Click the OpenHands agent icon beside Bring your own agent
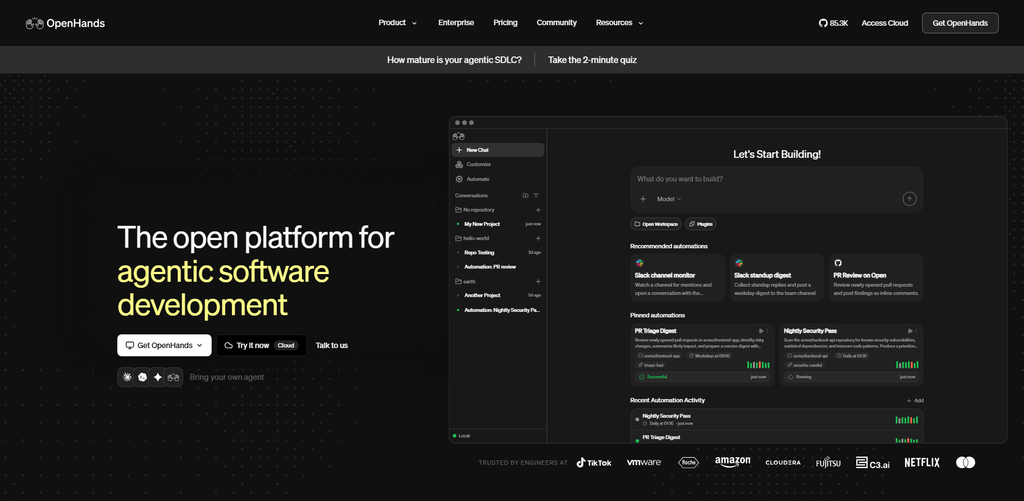The height and width of the screenshot is (501, 1024). [x=173, y=377]
